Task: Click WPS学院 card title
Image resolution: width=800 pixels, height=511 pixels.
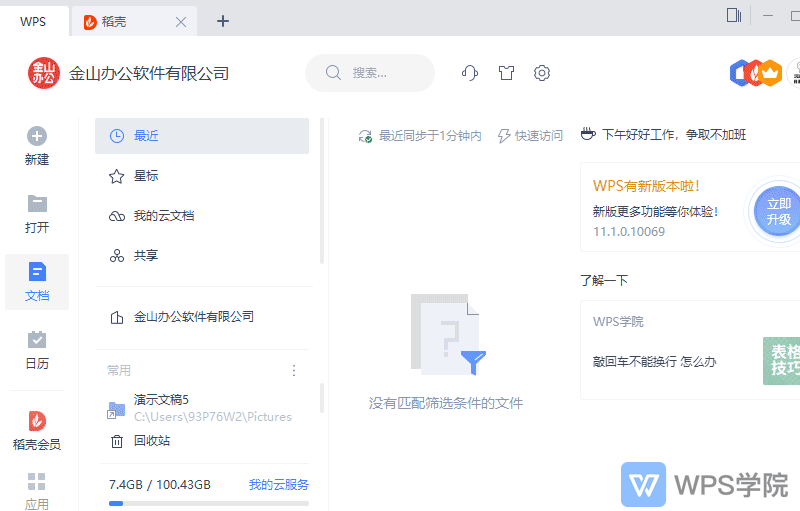Action: [x=618, y=322]
